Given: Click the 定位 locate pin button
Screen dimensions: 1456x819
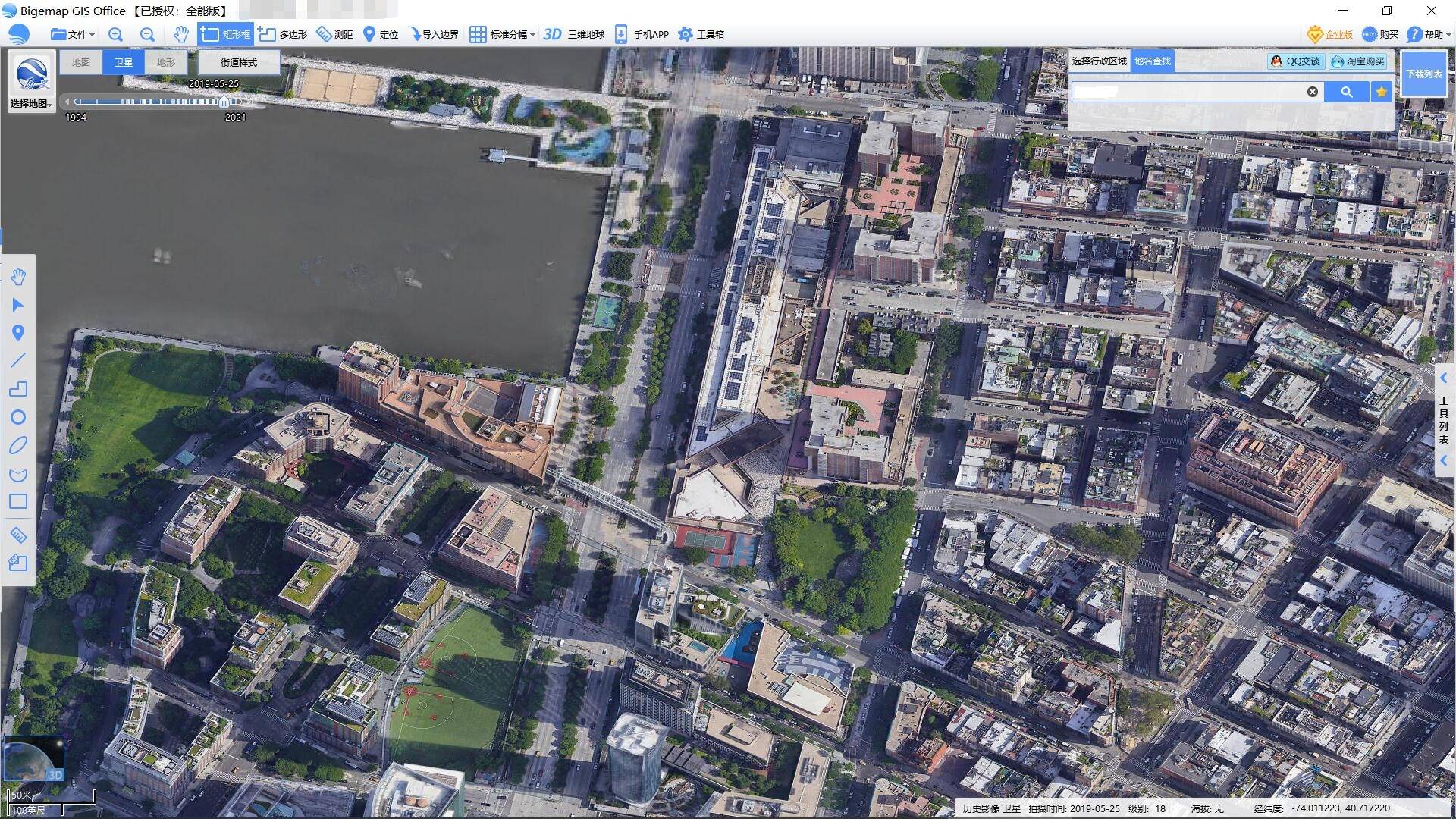Looking at the screenshot, I should (381, 34).
